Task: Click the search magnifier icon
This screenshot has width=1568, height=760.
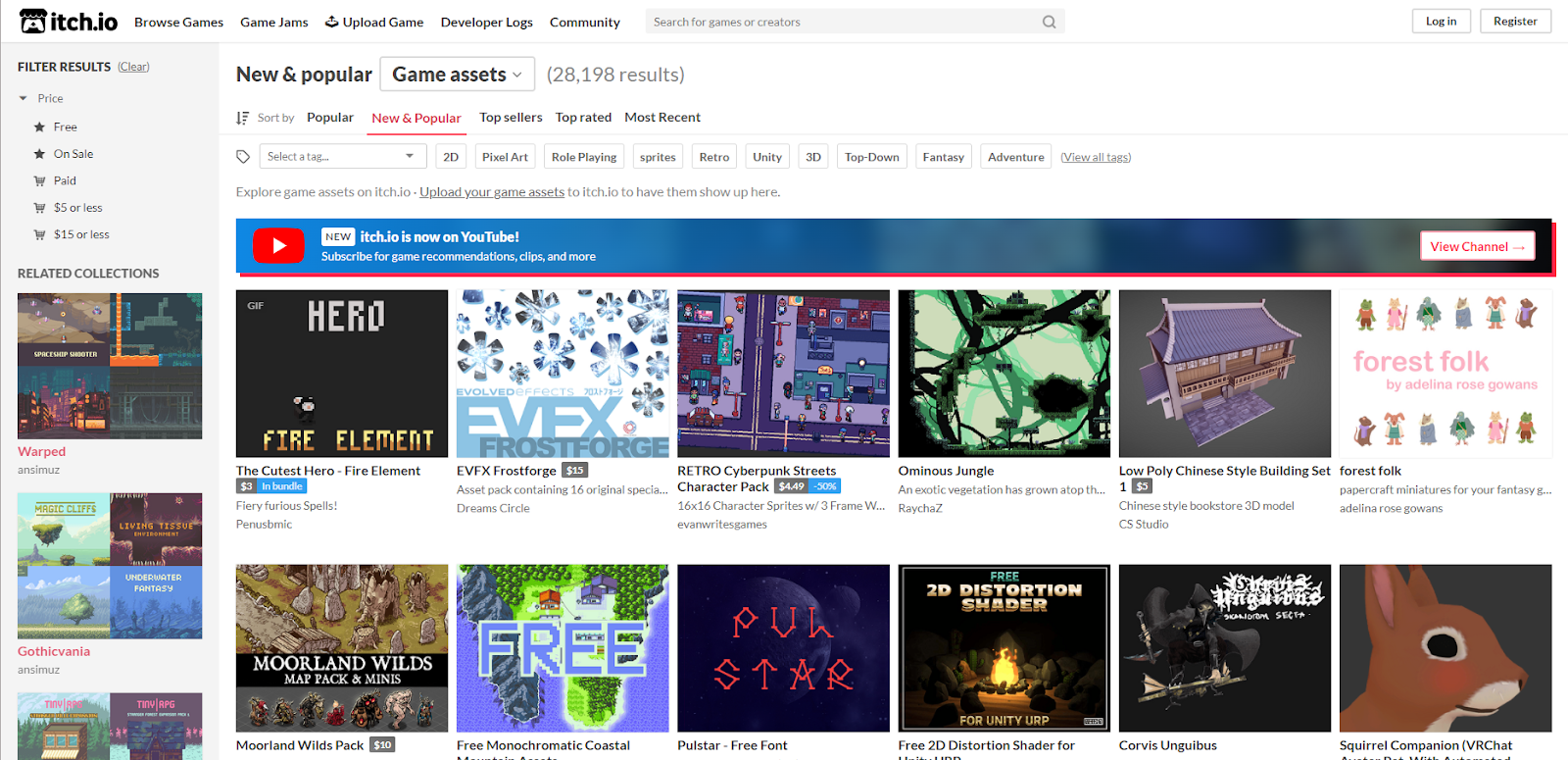Action: point(1049,22)
